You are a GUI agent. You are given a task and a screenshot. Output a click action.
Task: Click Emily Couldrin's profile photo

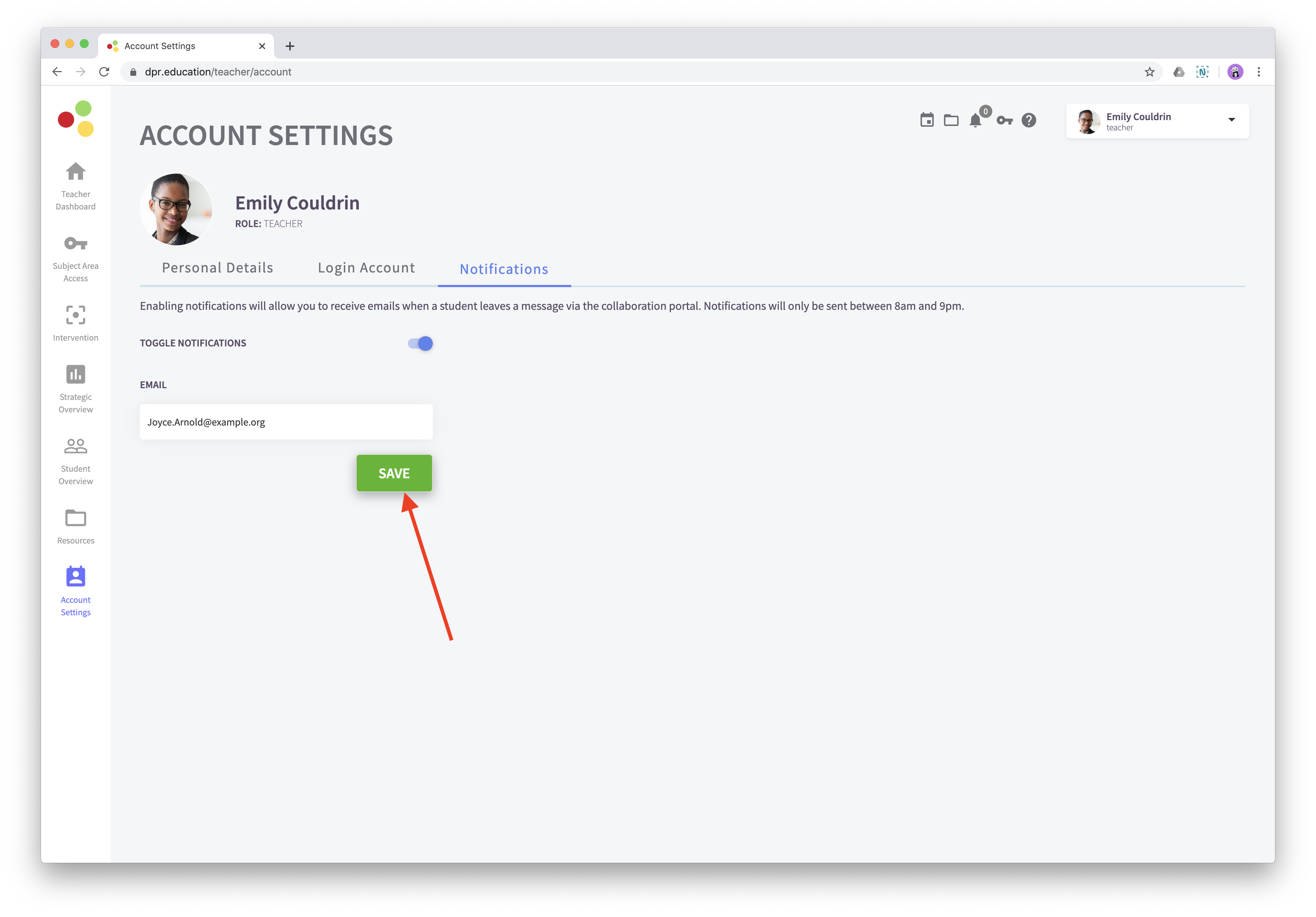tap(176, 210)
